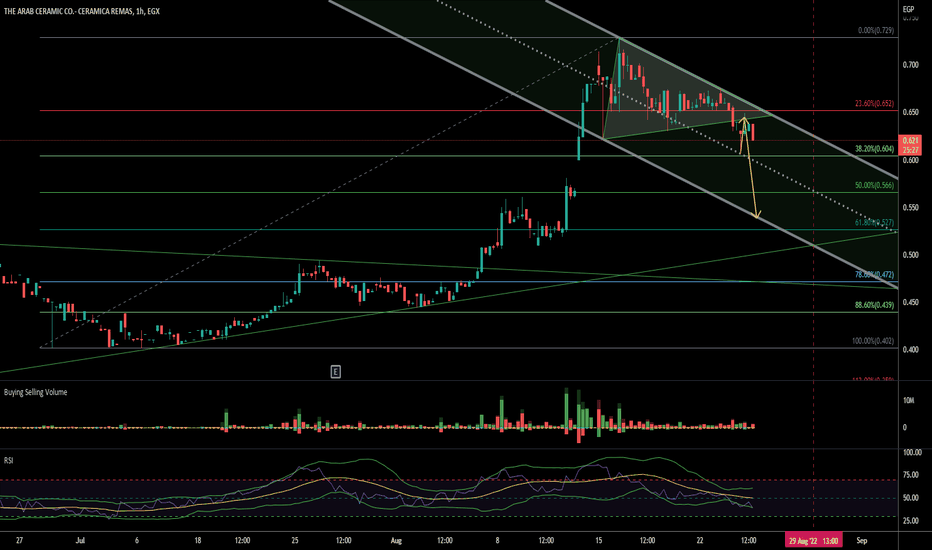Click RSI axis value 100.00
This screenshot has height=550, width=932.
tap(912, 452)
